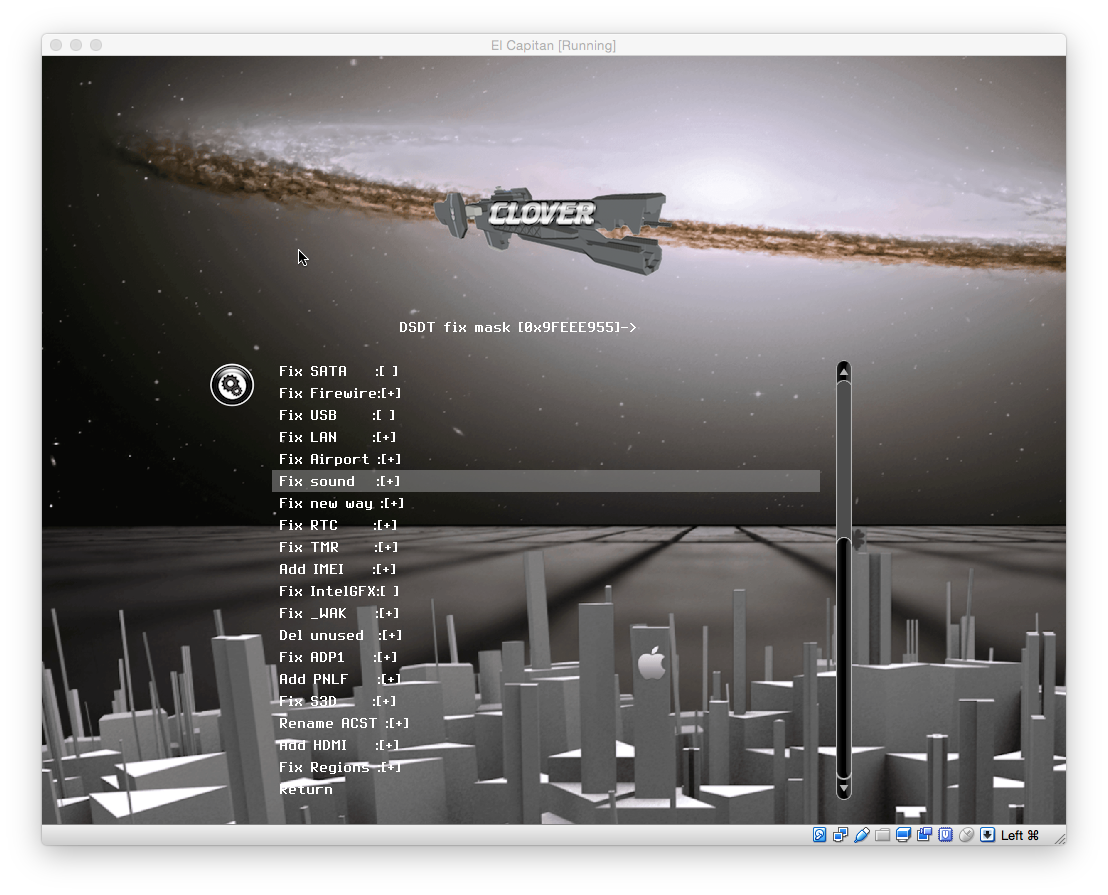Select Return to leave the menu
This screenshot has width=1108, height=895.
point(546,789)
